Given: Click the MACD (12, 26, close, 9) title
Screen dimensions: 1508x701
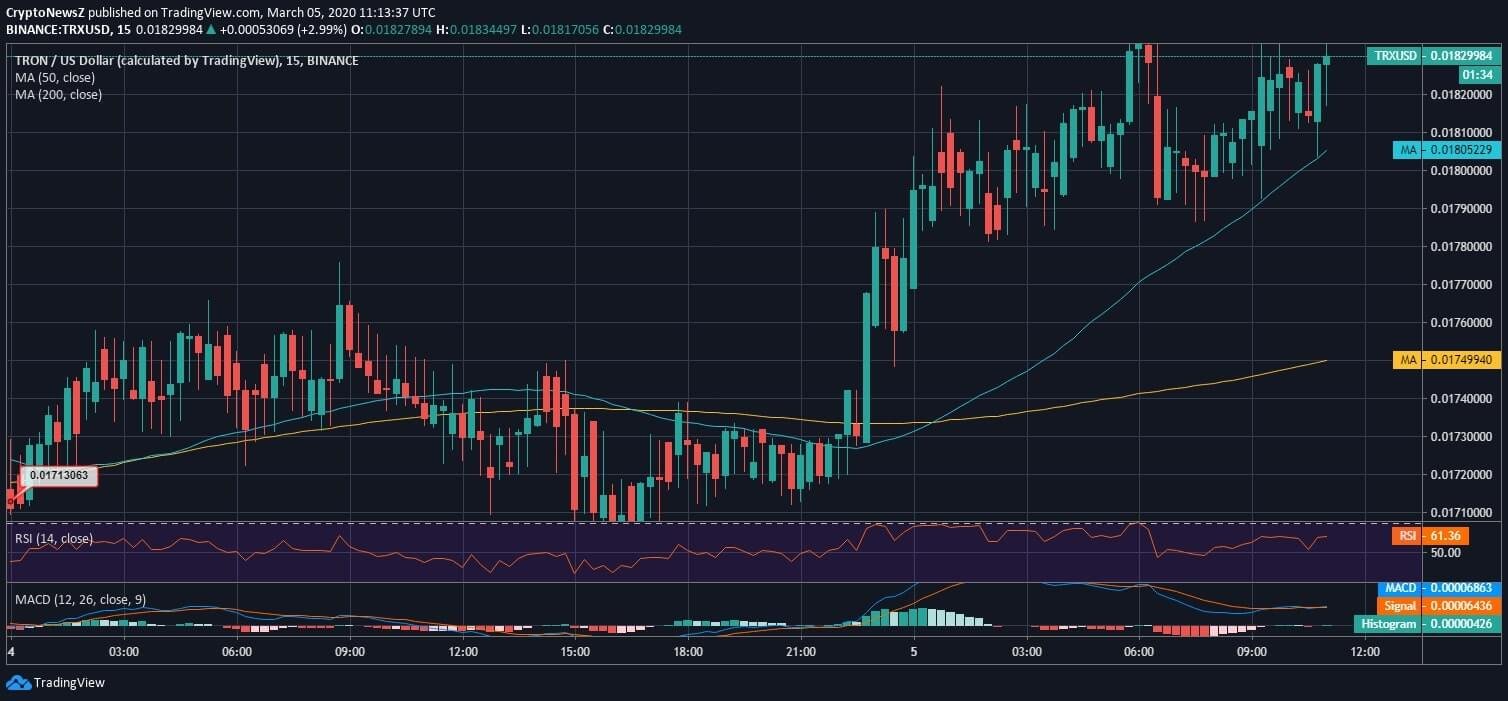Looking at the screenshot, I should [80, 600].
